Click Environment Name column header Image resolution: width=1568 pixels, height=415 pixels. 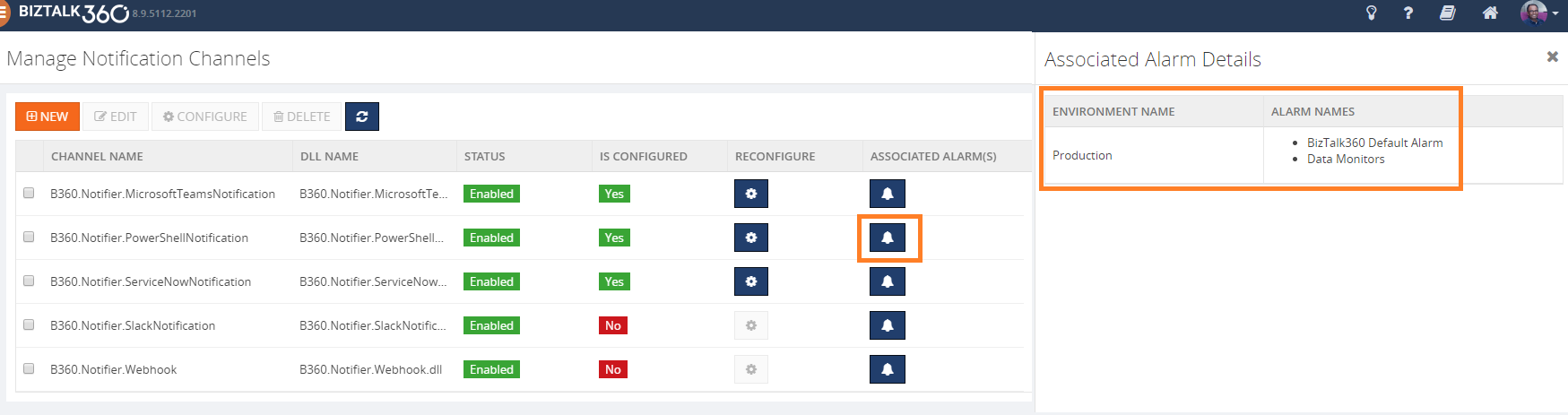1113,111
